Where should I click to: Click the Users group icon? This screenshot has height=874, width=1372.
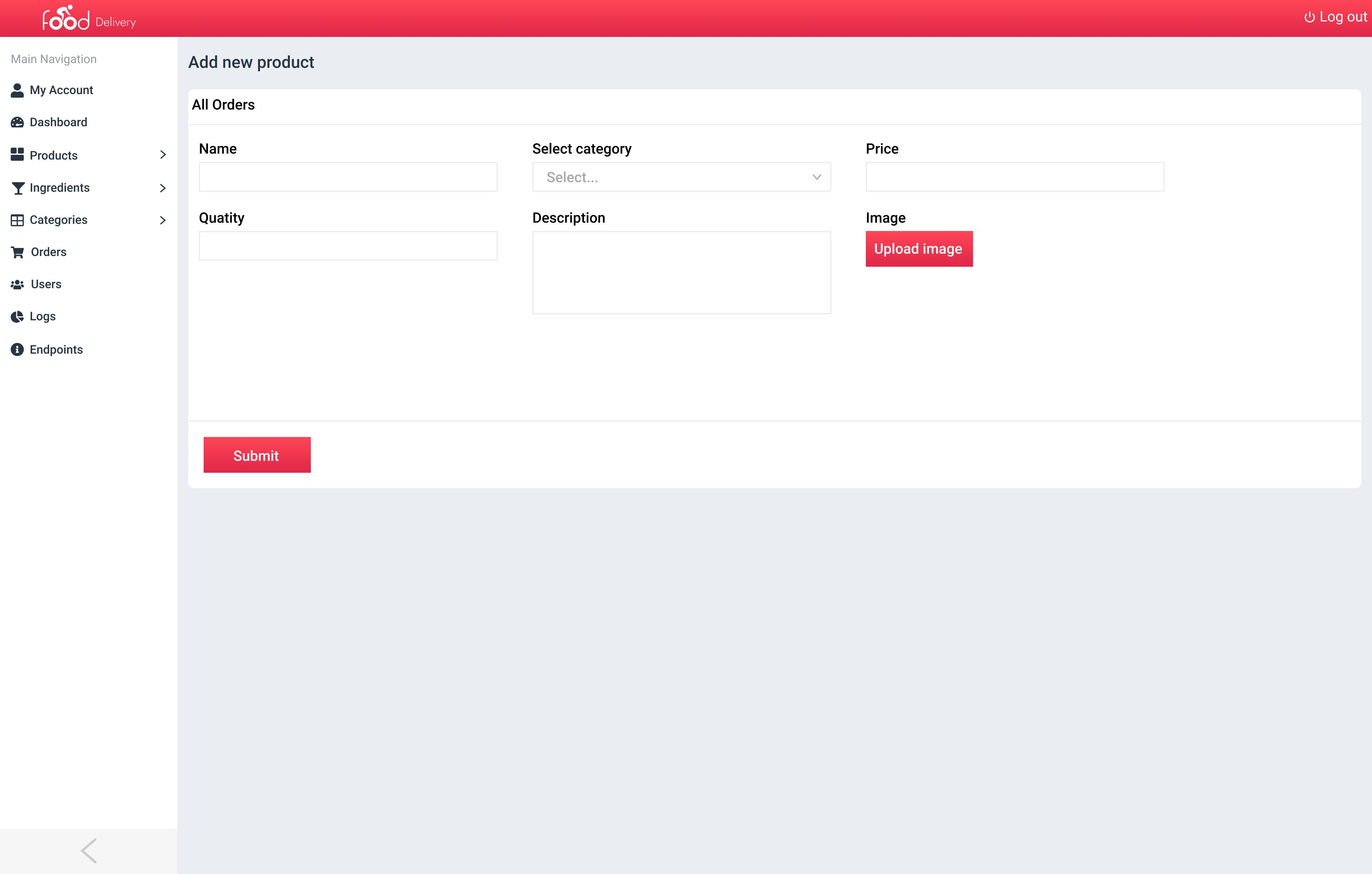(17, 284)
